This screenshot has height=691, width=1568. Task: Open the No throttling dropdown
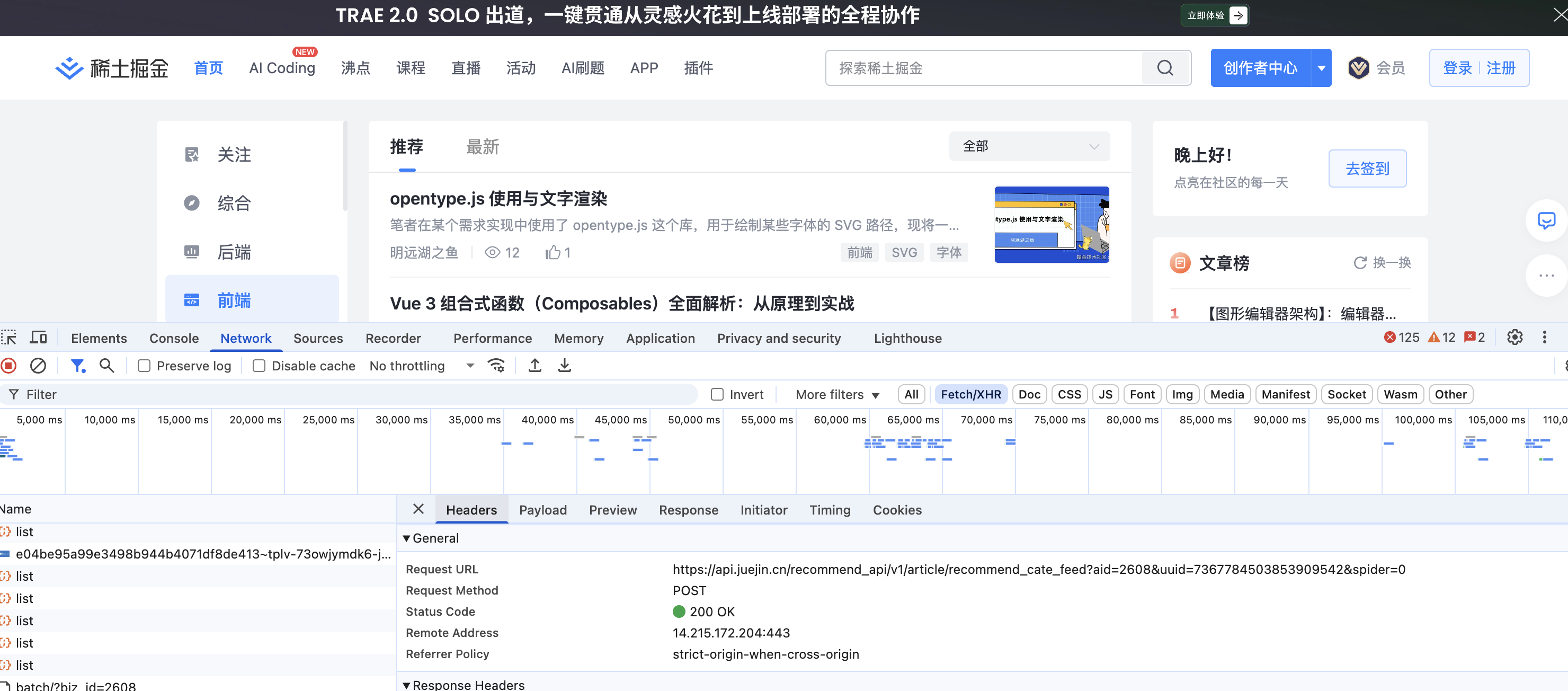421,366
